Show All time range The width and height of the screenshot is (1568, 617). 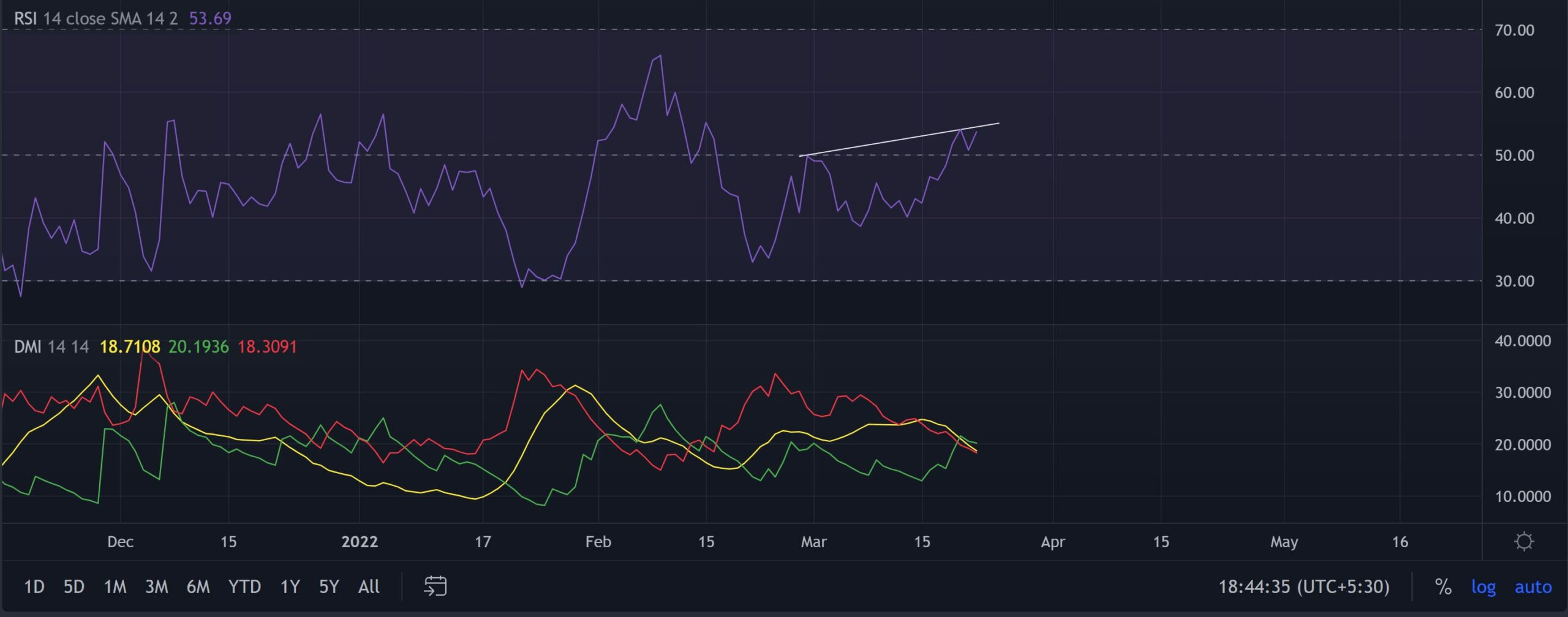[x=369, y=587]
